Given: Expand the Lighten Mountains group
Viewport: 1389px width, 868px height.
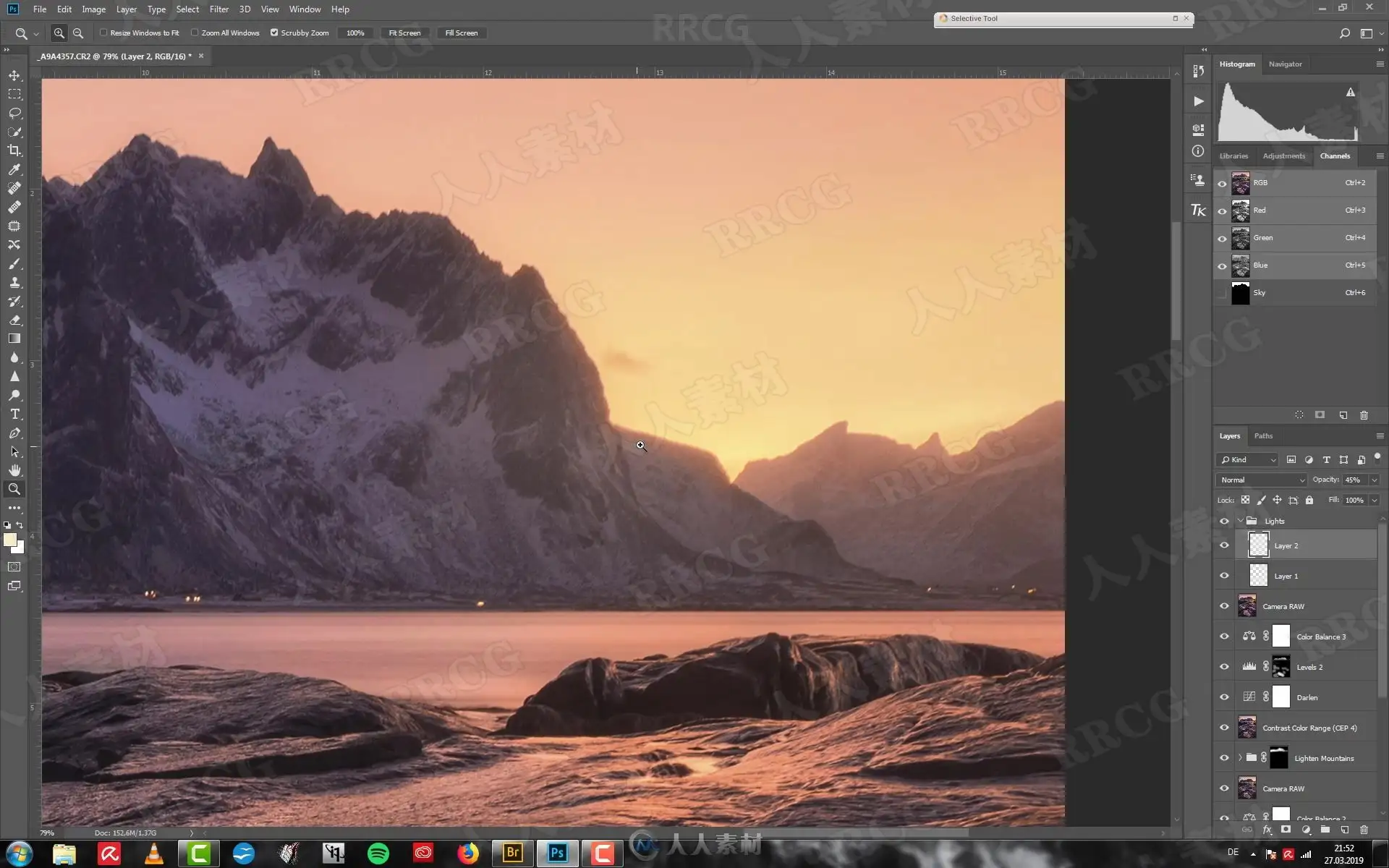Looking at the screenshot, I should (x=1240, y=758).
